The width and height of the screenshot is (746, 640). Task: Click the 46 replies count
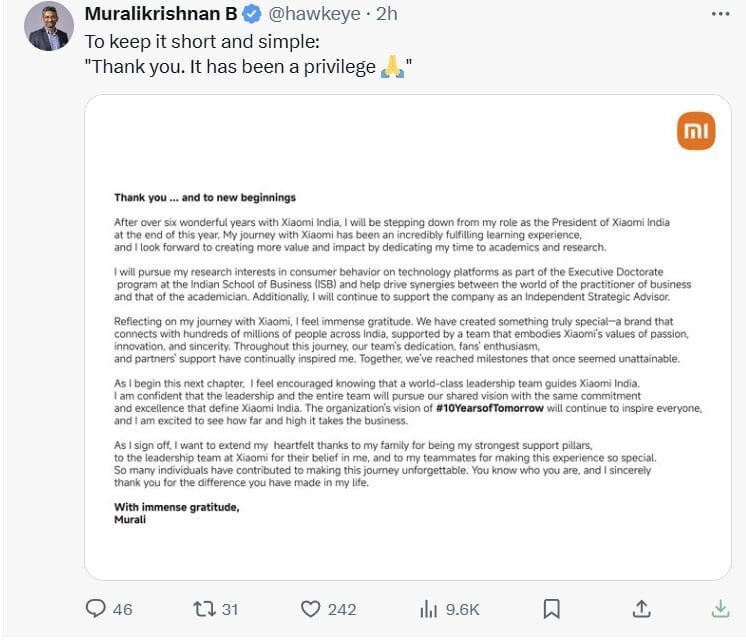point(122,609)
